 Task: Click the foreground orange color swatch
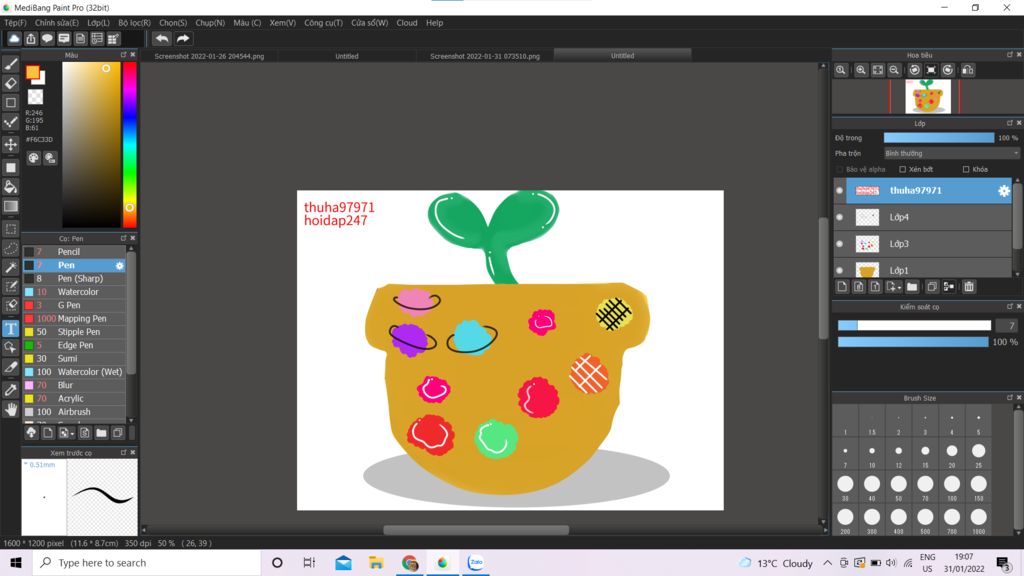tap(32, 72)
